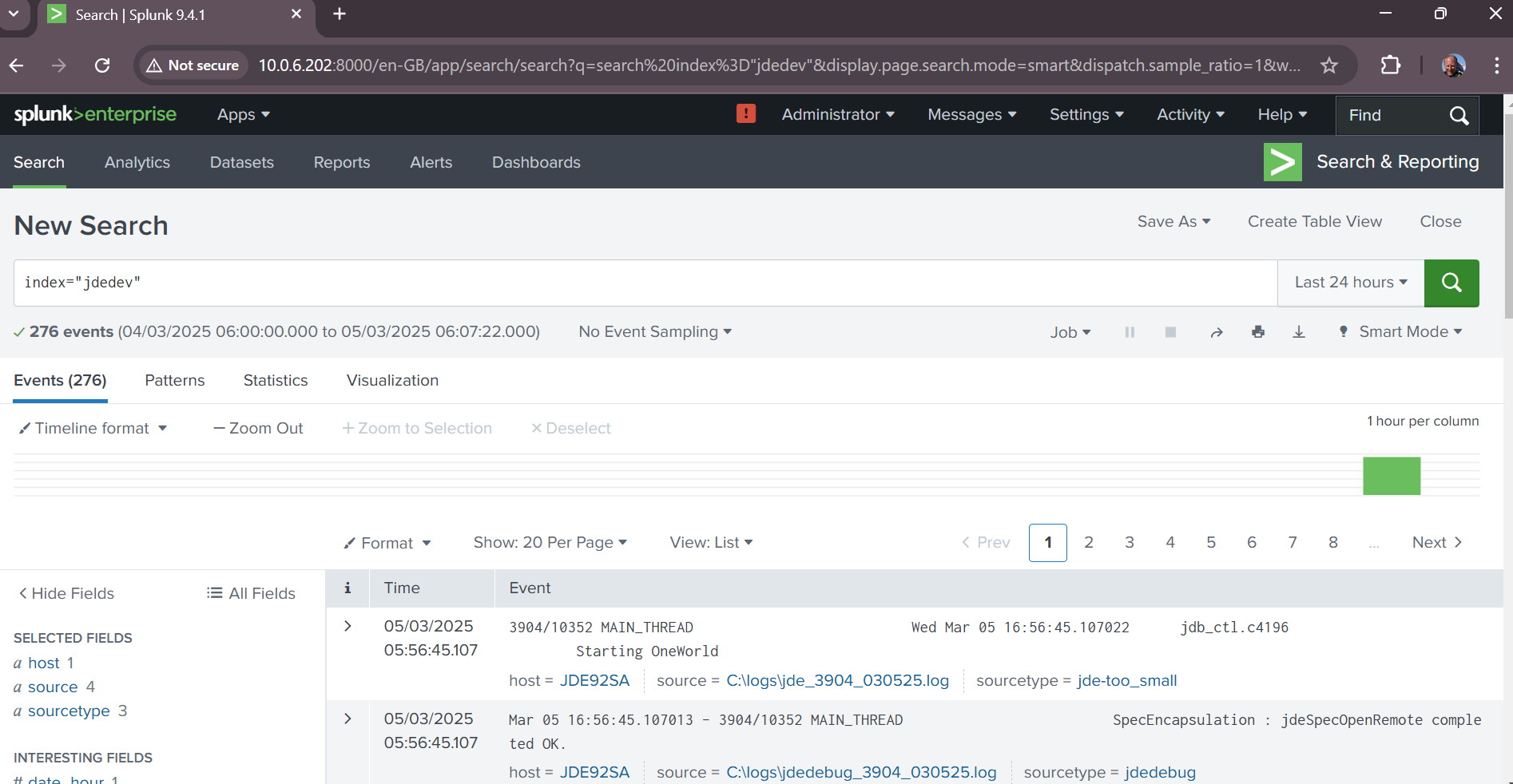Screen dimensions: 1513x784
Task: Switch to the Statistics tab
Action: (276, 381)
